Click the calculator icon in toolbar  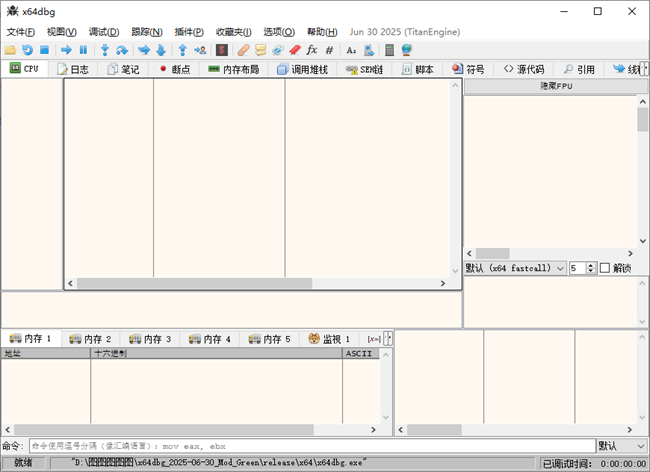[x=389, y=50]
